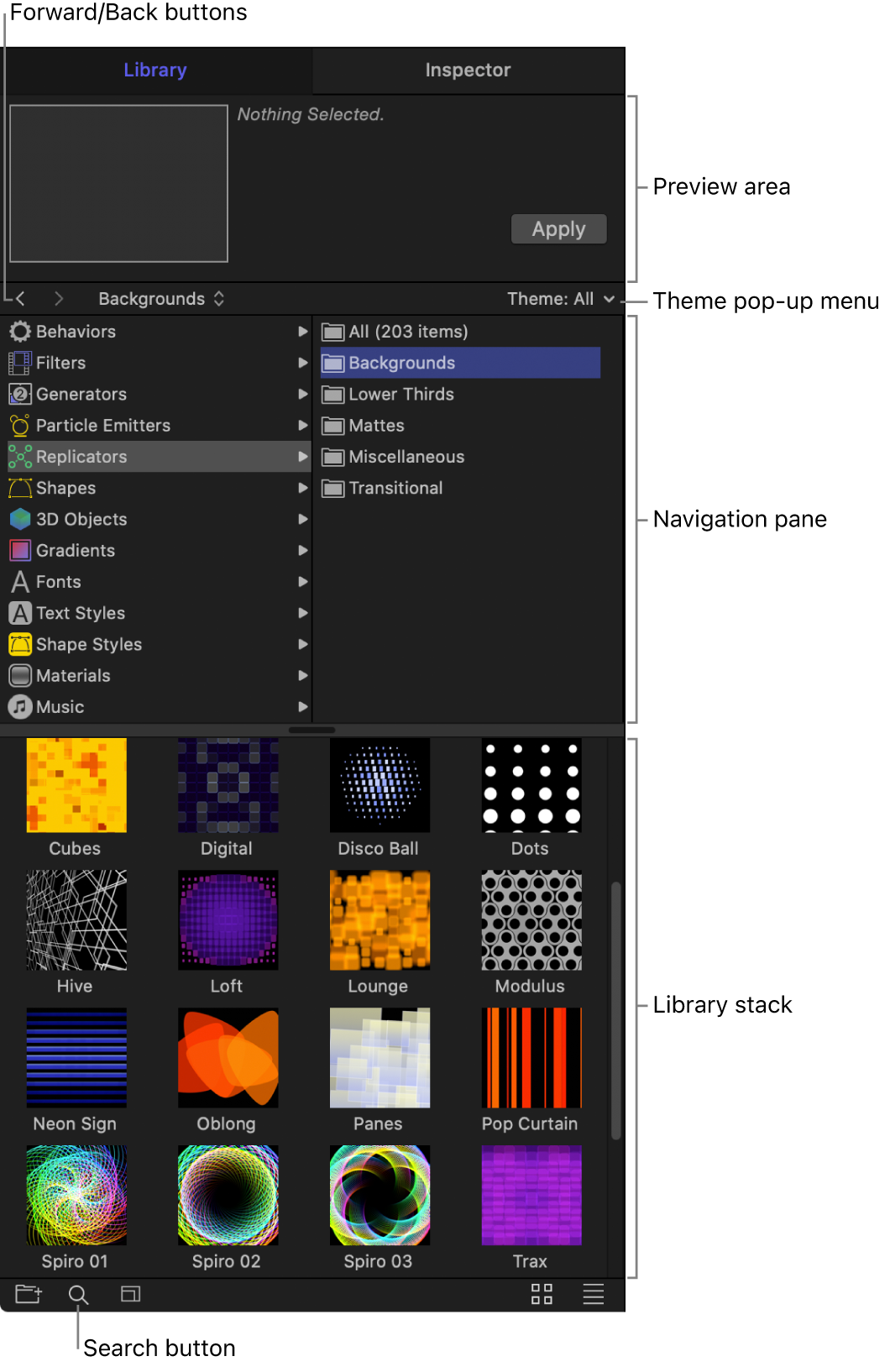Click the Music note icon
This screenshot has height=1372, width=890.
click(x=20, y=707)
